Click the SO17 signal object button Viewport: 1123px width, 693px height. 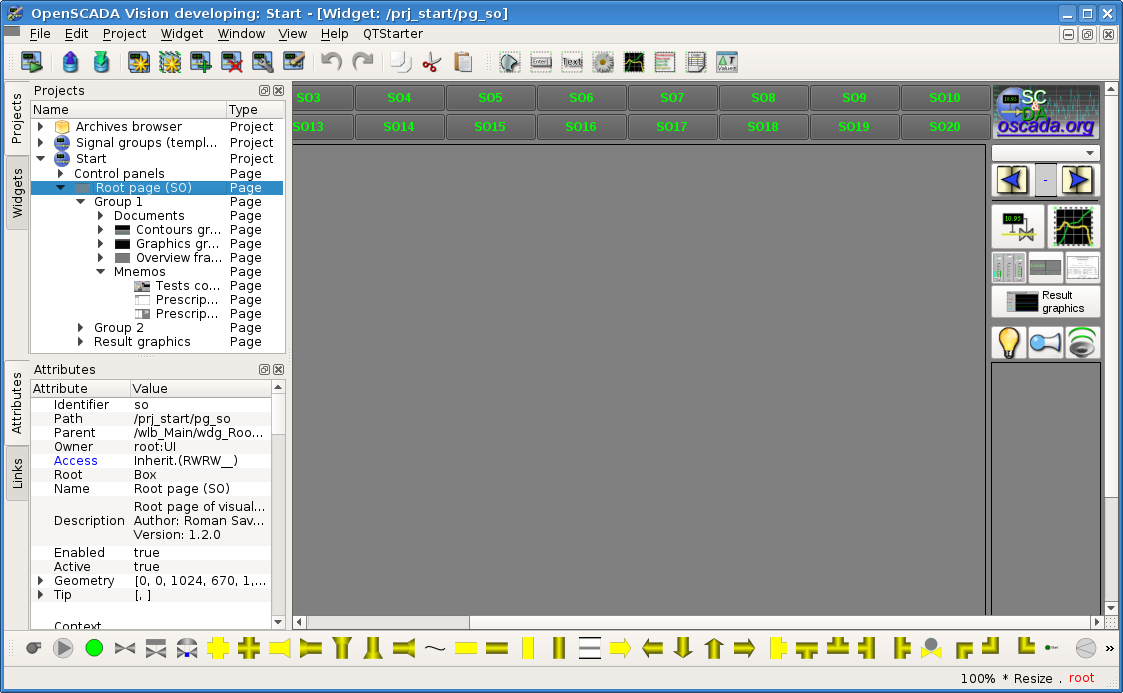[x=672, y=127]
